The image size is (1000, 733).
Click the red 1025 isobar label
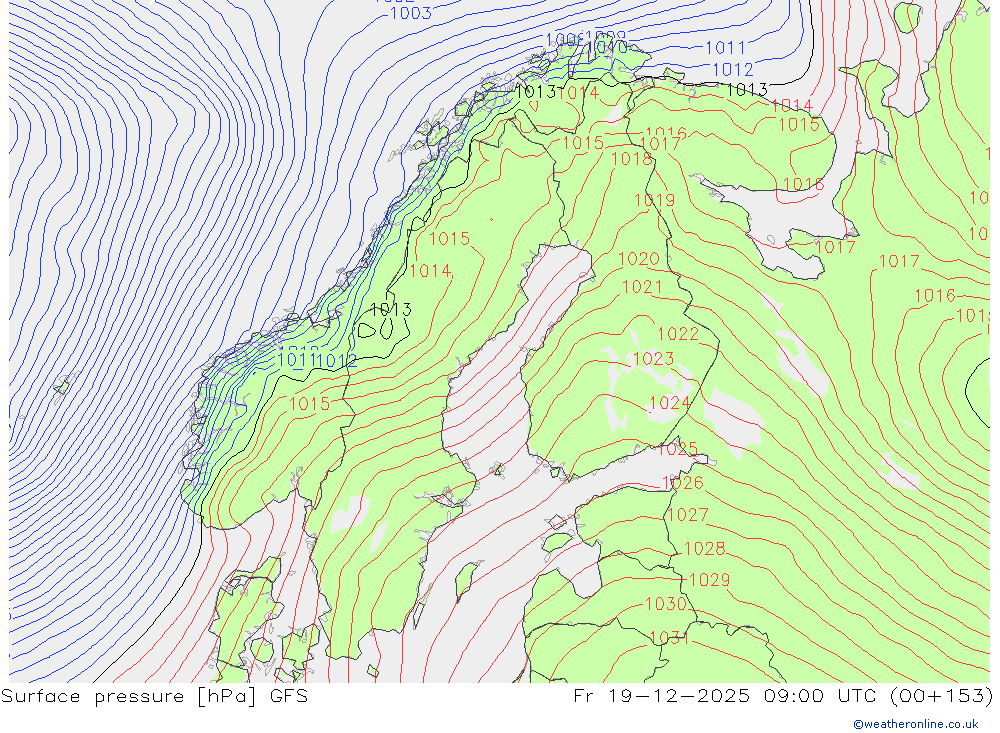click(x=677, y=448)
